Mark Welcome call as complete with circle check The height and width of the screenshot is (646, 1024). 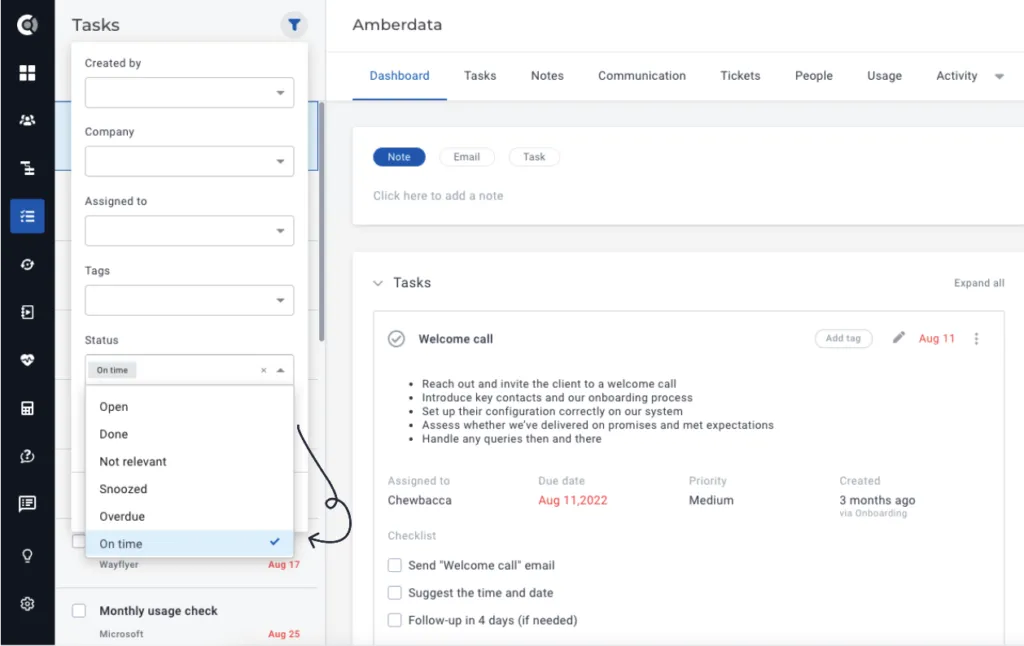pos(396,338)
